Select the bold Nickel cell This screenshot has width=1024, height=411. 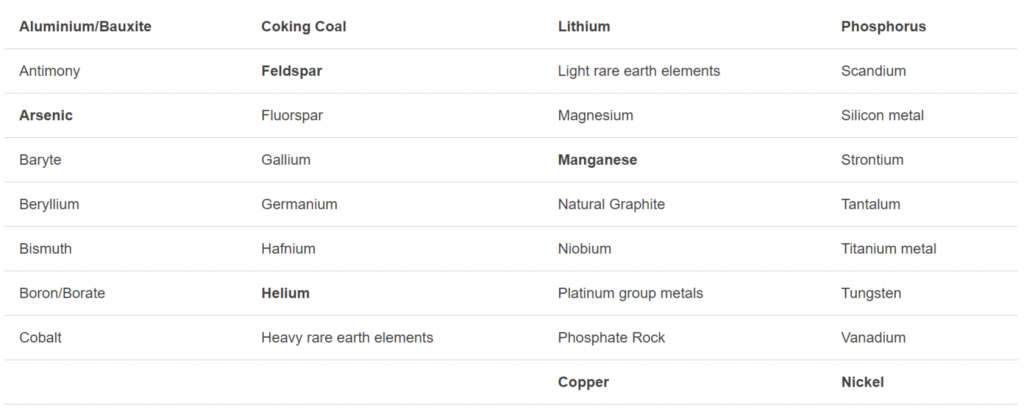pos(862,382)
